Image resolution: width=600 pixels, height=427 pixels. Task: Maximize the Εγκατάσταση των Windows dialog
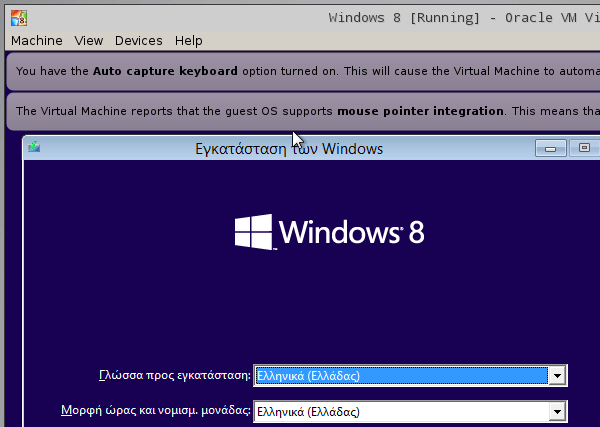(584, 148)
